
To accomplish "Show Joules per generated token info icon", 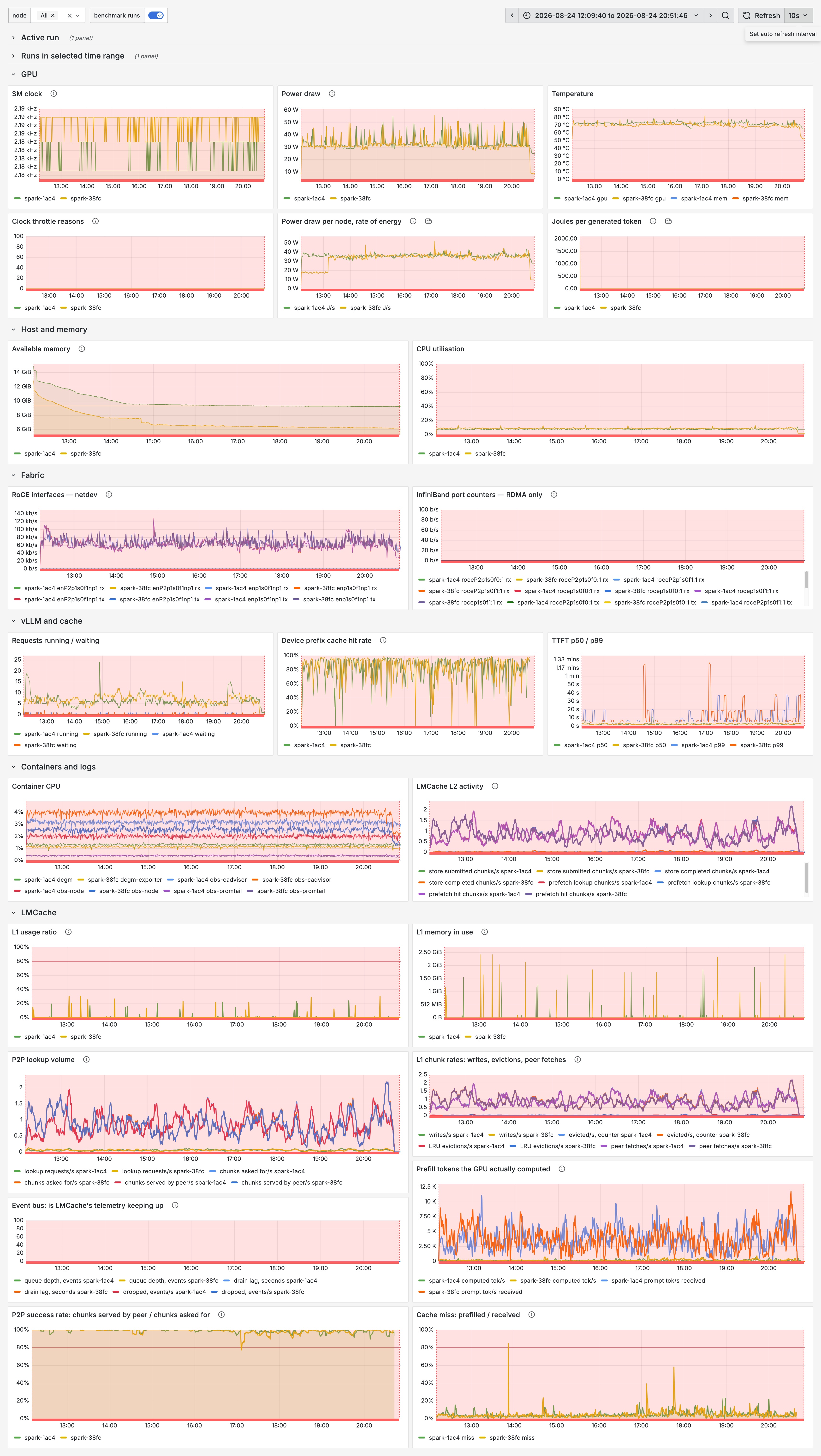I will point(653,222).
